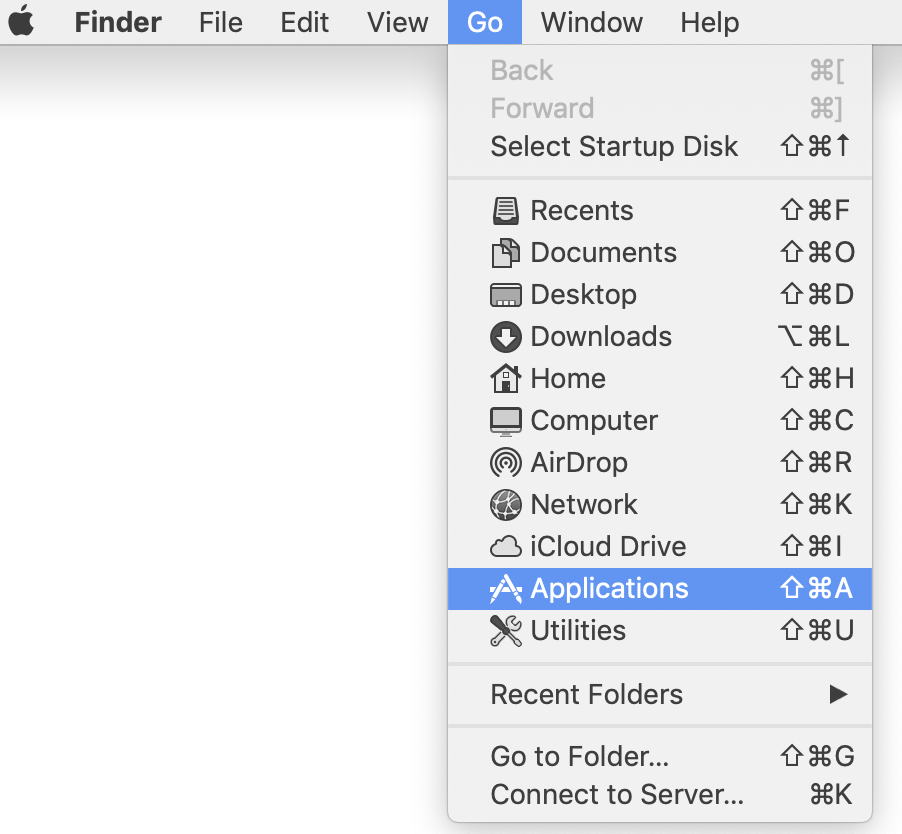902x834 pixels.
Task: Open the Apple menu
Action: coord(22,21)
